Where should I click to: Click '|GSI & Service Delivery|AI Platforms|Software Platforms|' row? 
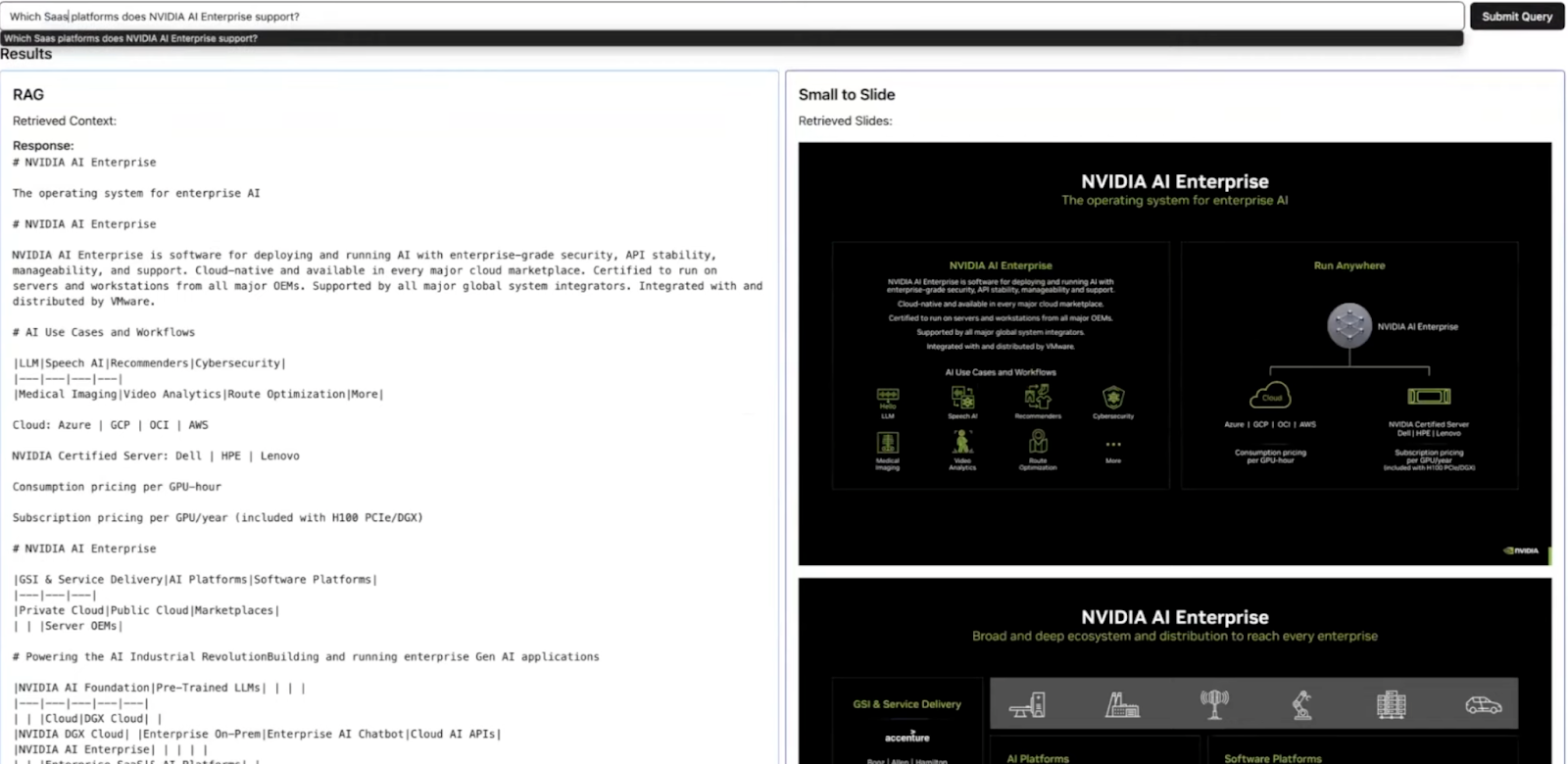[196, 580]
